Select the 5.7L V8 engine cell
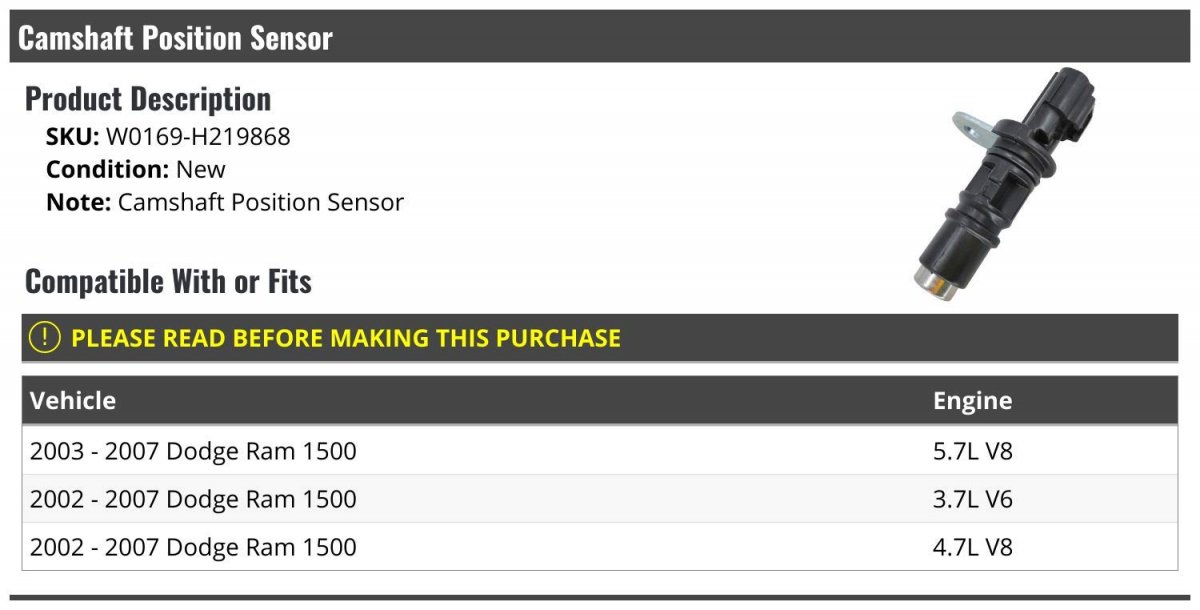Screen dimensions: 1200x610 pyautogui.click(x=973, y=451)
